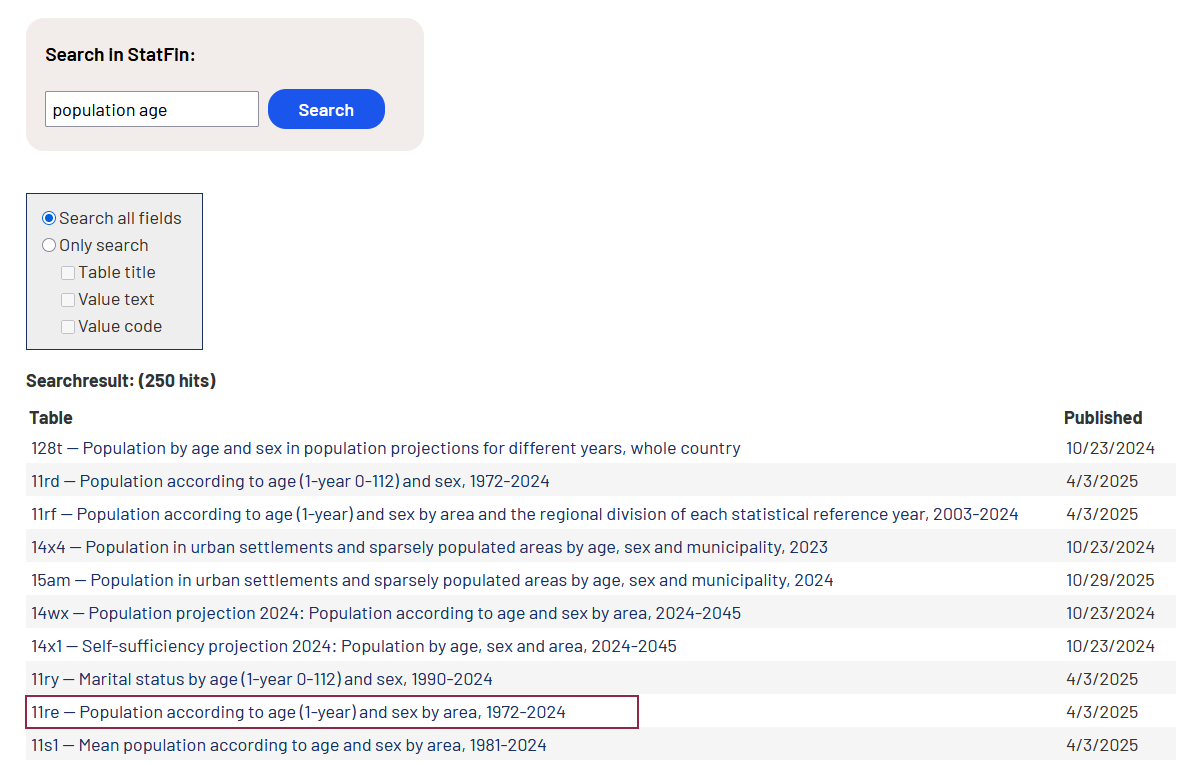Open table 14x4 urban settlements 2023
1188x765 pixels.
click(429, 547)
